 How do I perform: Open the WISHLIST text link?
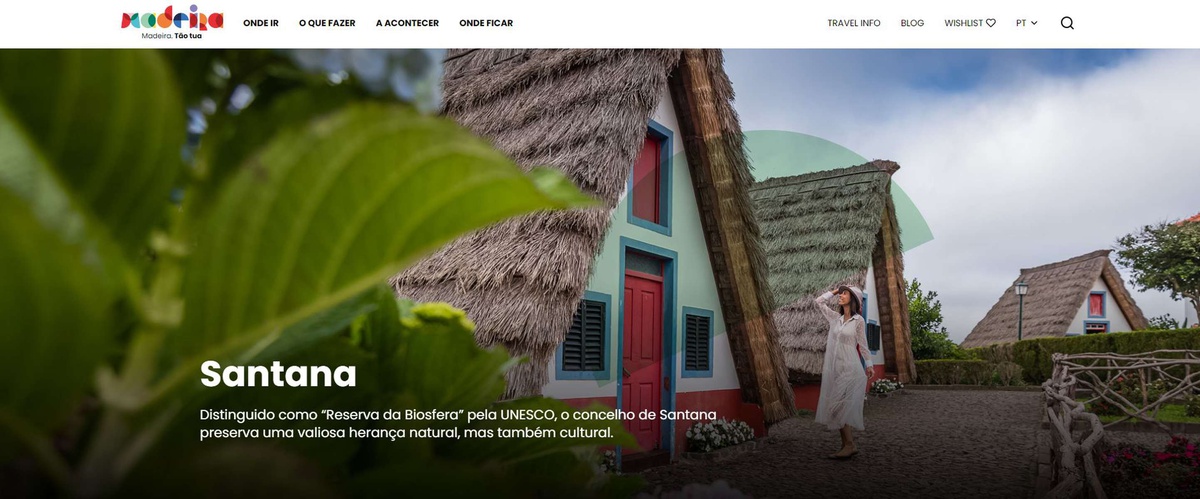(964, 23)
